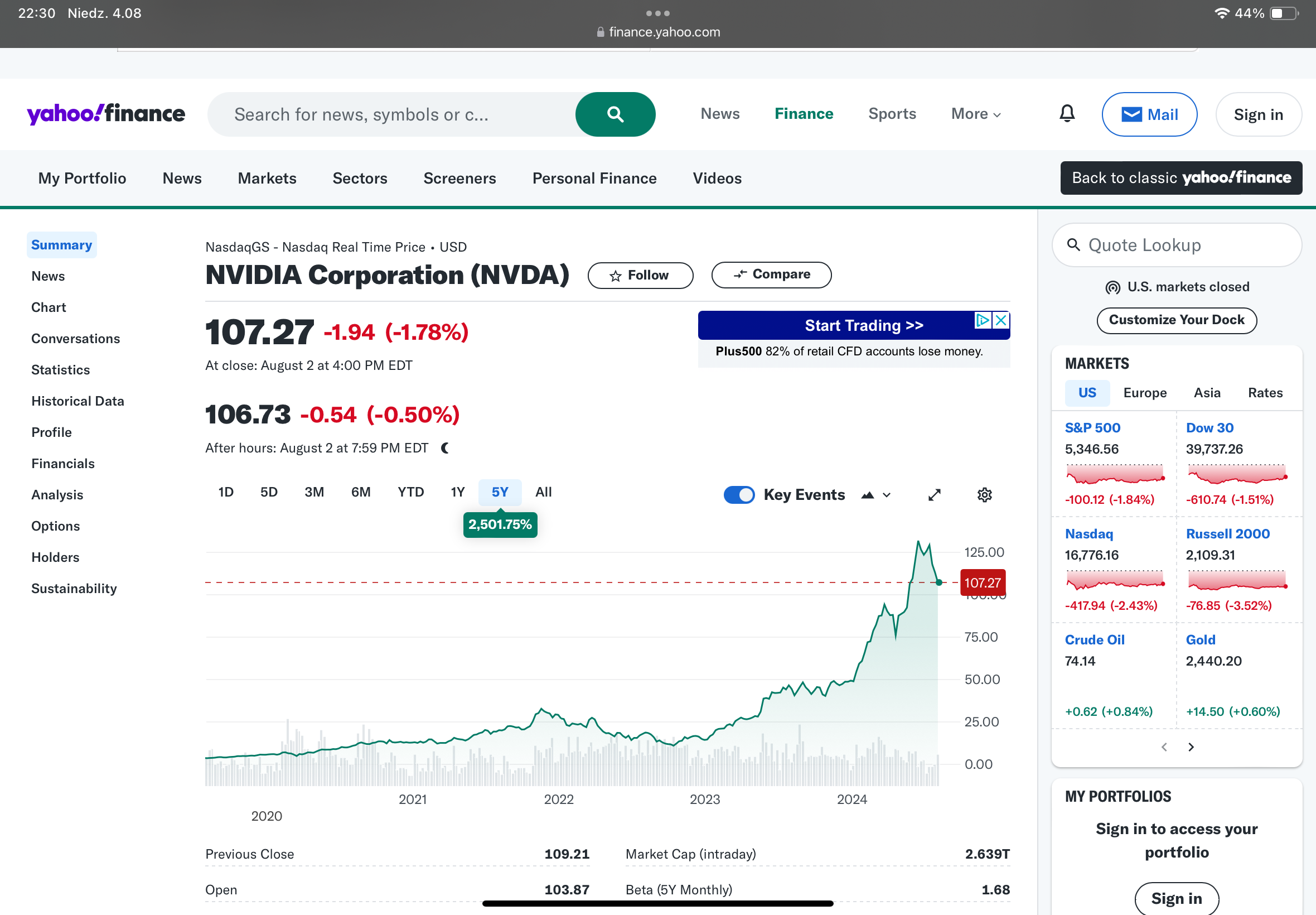
Task: Select the 3M chart range
Action: pyautogui.click(x=314, y=492)
